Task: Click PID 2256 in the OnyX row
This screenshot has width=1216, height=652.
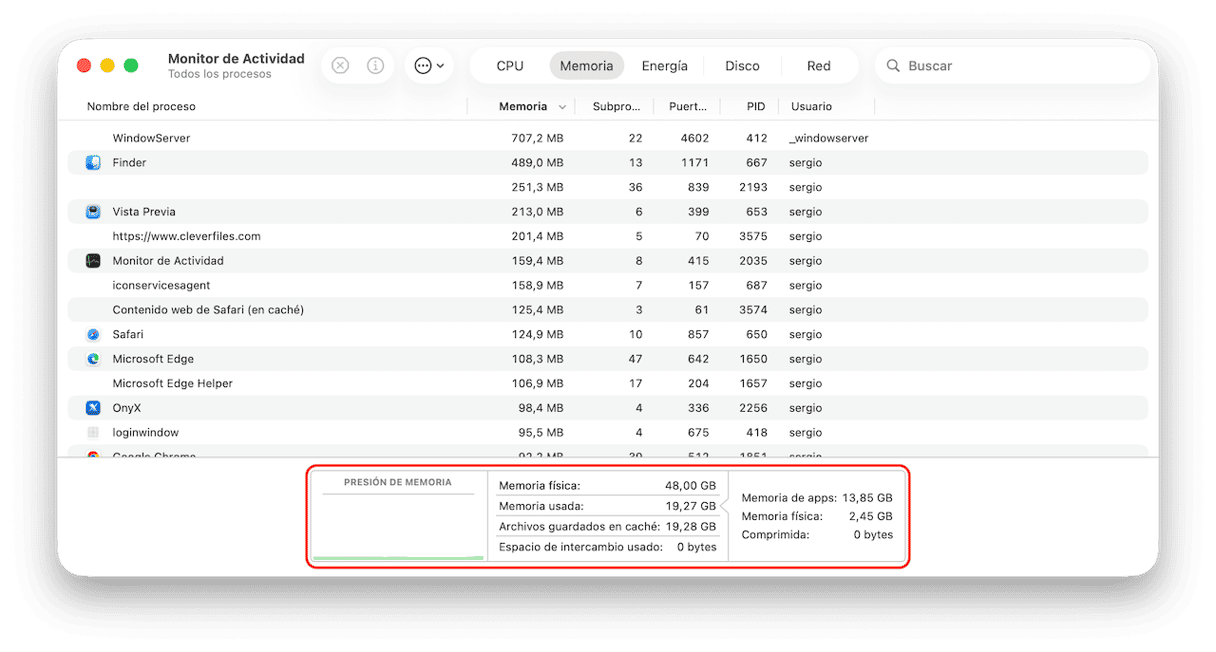Action: pyautogui.click(x=753, y=408)
